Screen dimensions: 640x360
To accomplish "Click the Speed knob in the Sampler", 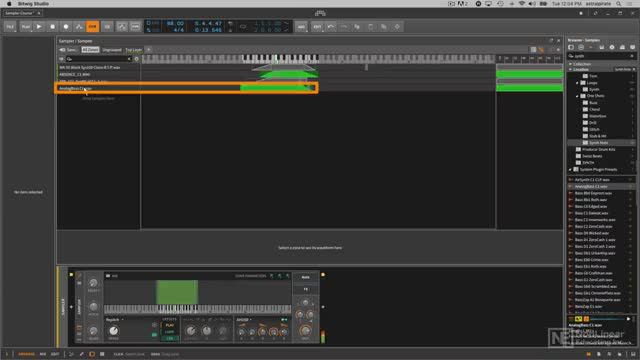I will [x=113, y=331].
